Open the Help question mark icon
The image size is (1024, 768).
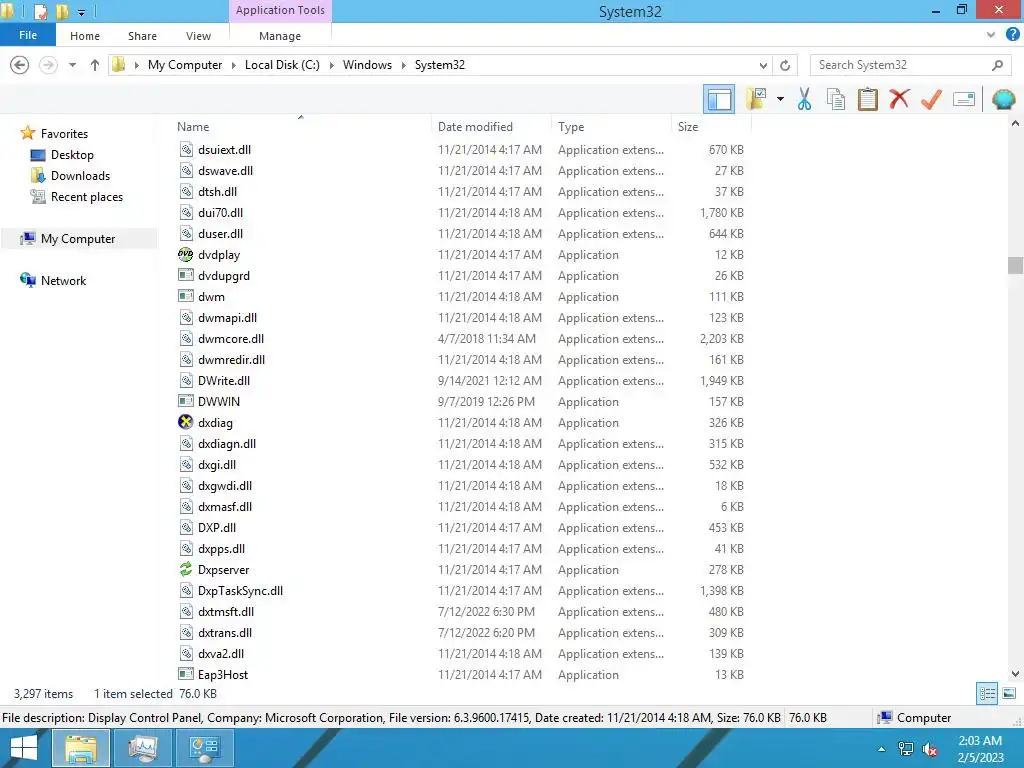pos(1012,35)
